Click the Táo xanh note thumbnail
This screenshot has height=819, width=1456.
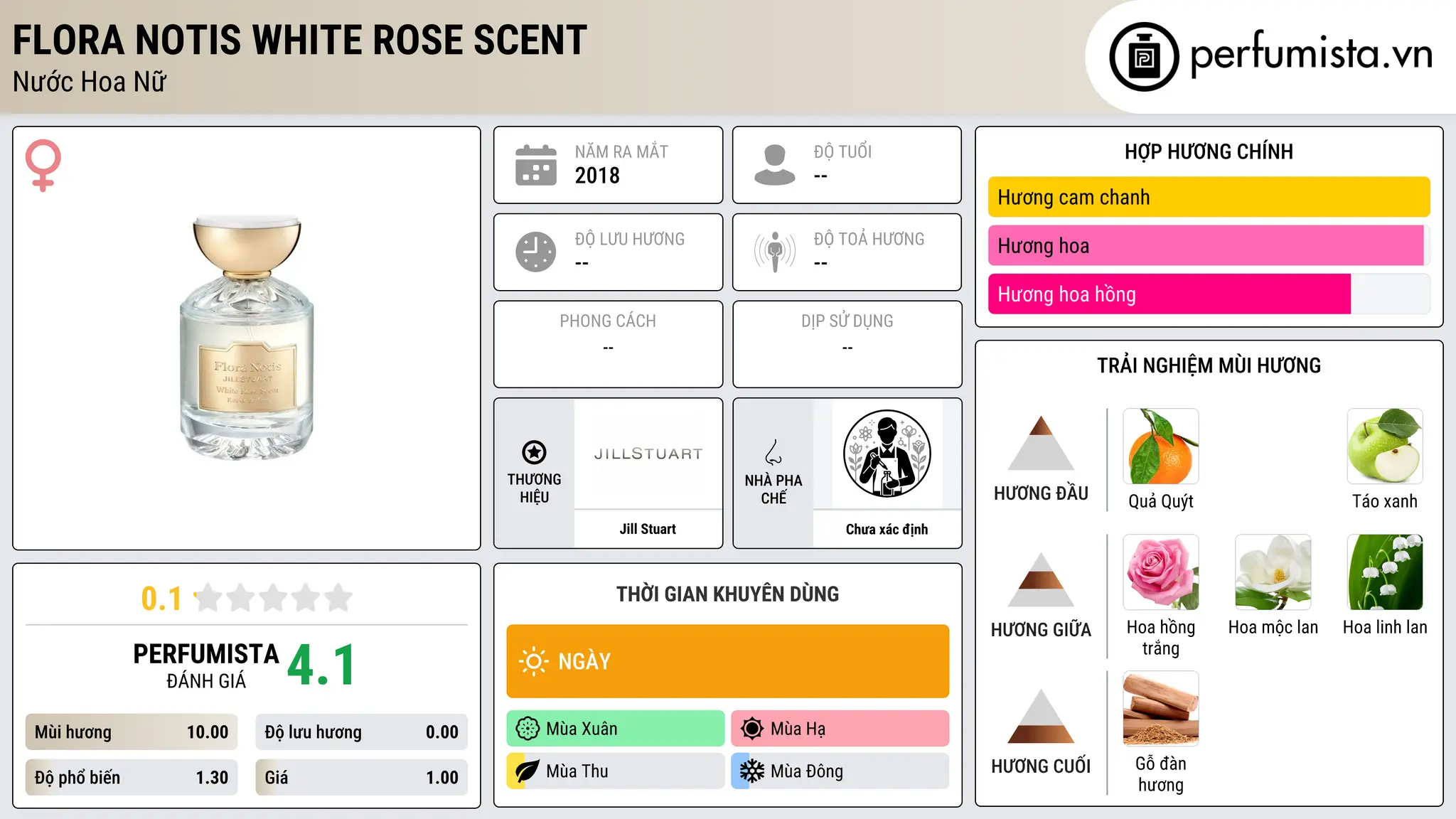[1385, 446]
